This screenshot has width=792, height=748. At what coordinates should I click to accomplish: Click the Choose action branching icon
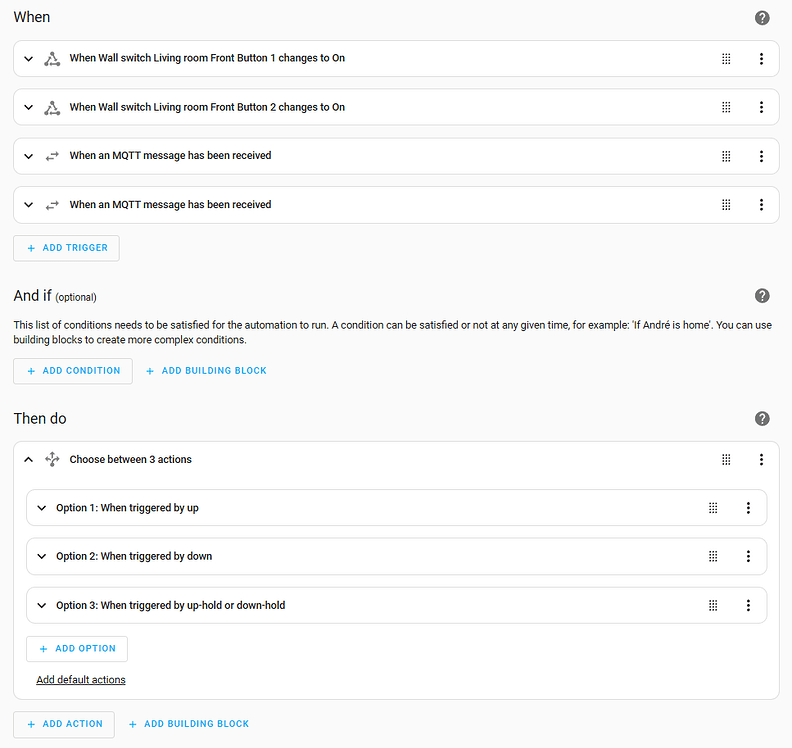52,460
